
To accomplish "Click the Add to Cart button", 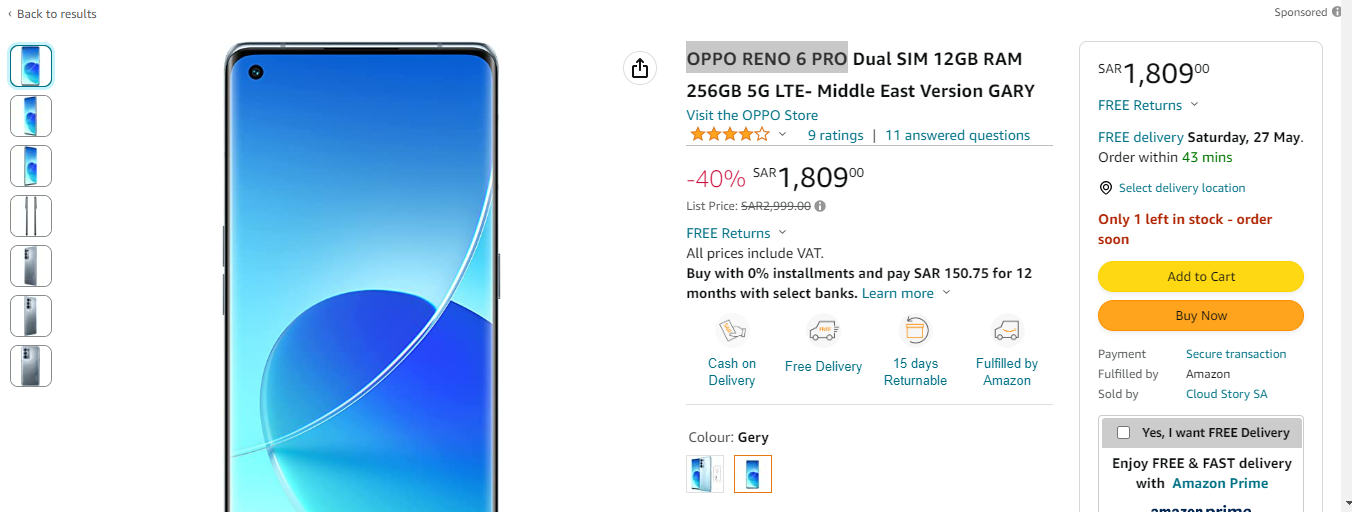I will point(1201,276).
